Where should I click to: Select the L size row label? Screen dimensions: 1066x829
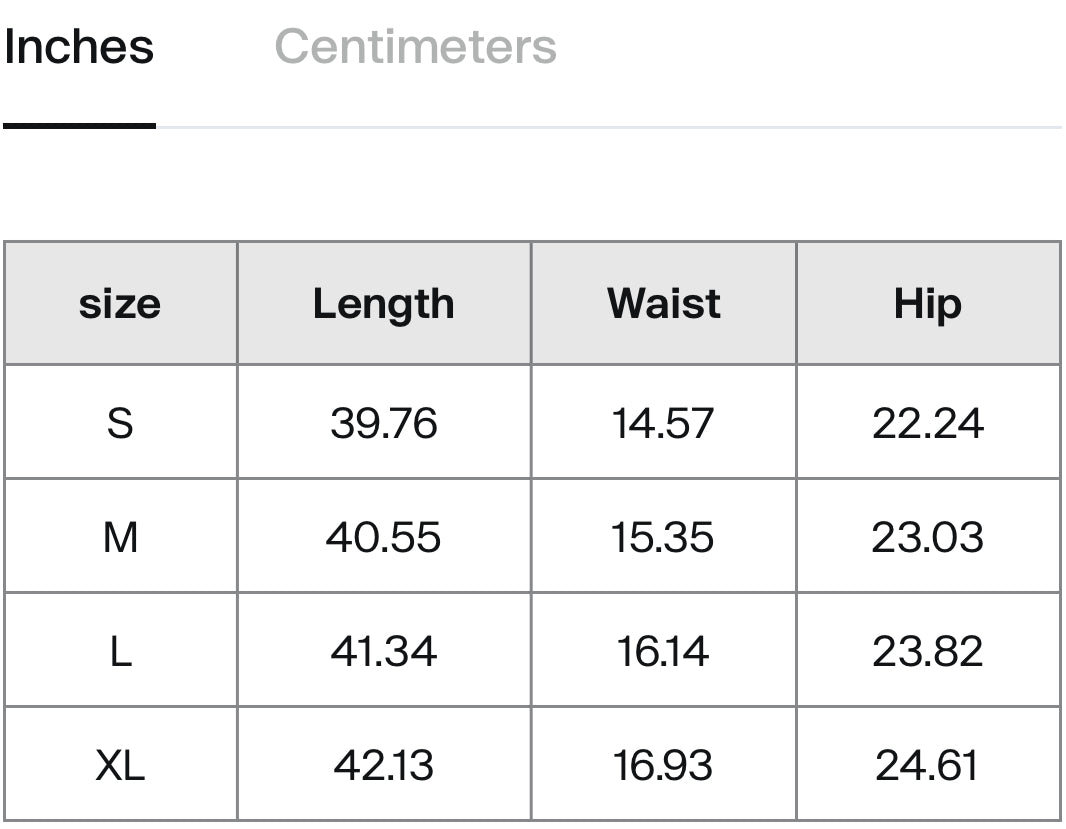point(120,651)
